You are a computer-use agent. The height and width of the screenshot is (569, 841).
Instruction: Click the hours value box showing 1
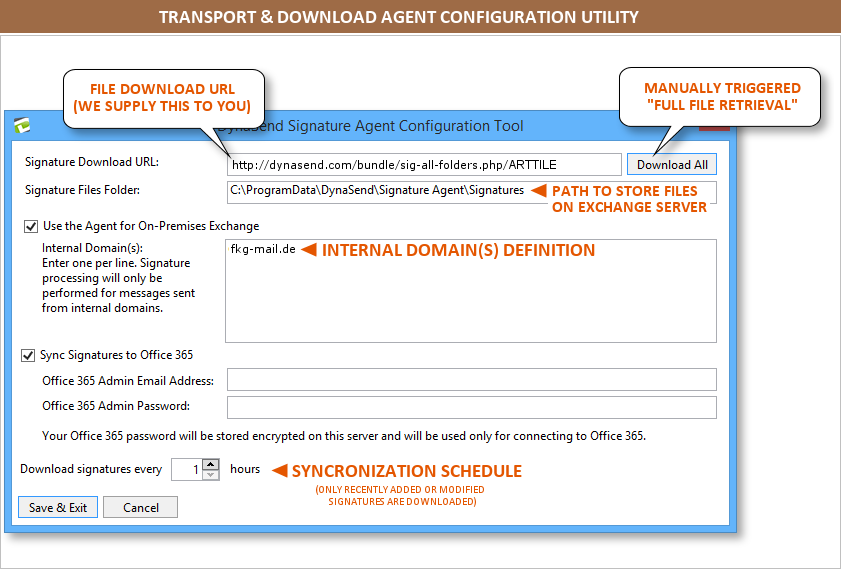click(187, 470)
